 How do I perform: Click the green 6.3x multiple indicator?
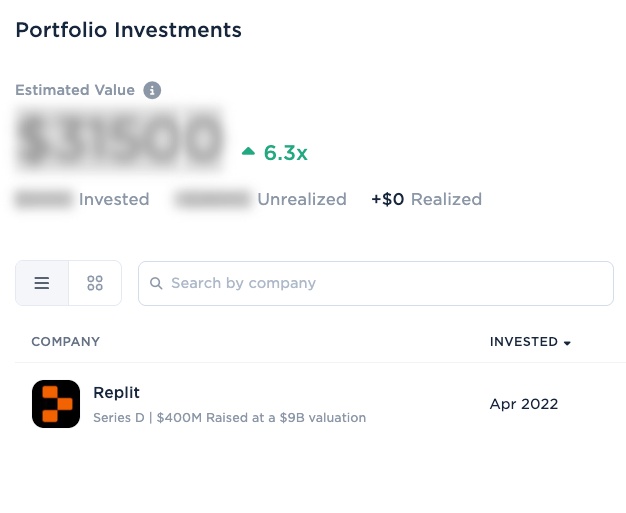(x=285, y=153)
